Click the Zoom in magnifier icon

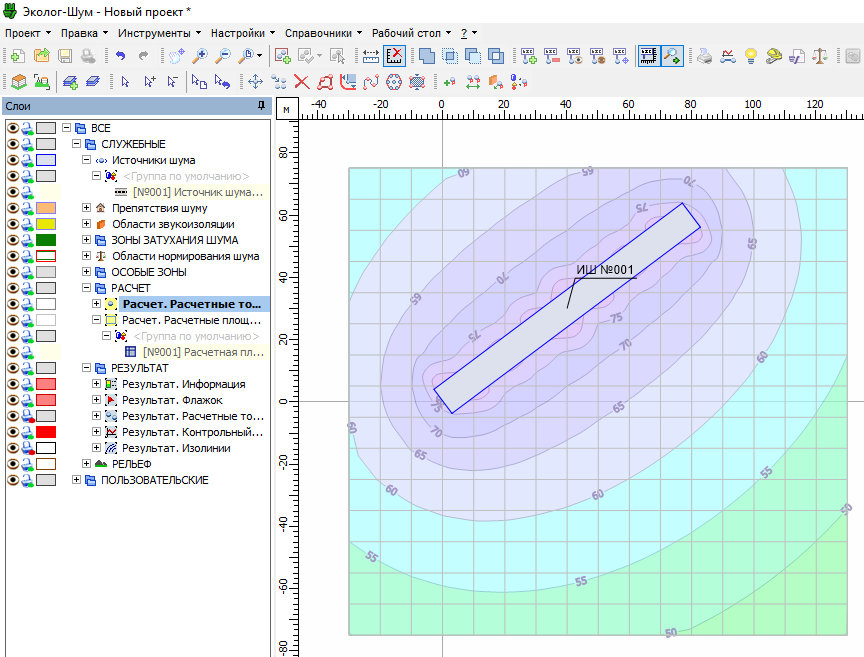tap(200, 57)
